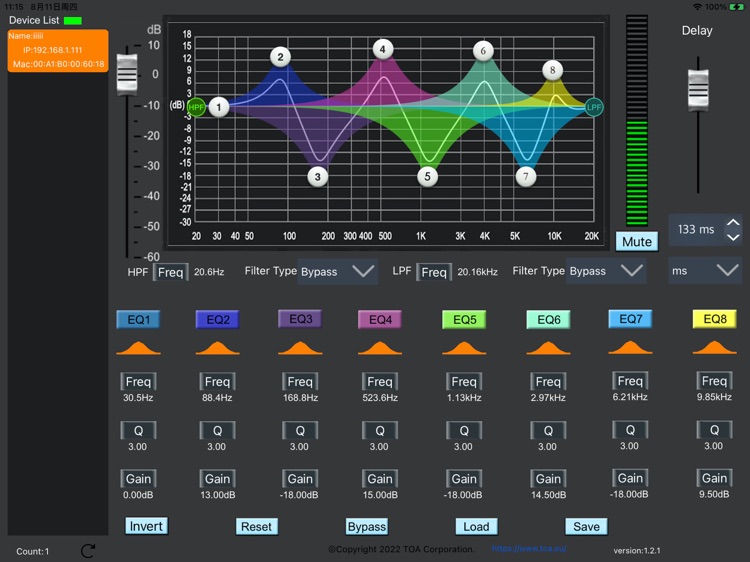The height and width of the screenshot is (562, 750).
Task: Click the EQ2 peak filter shape icon
Action: coord(218,348)
